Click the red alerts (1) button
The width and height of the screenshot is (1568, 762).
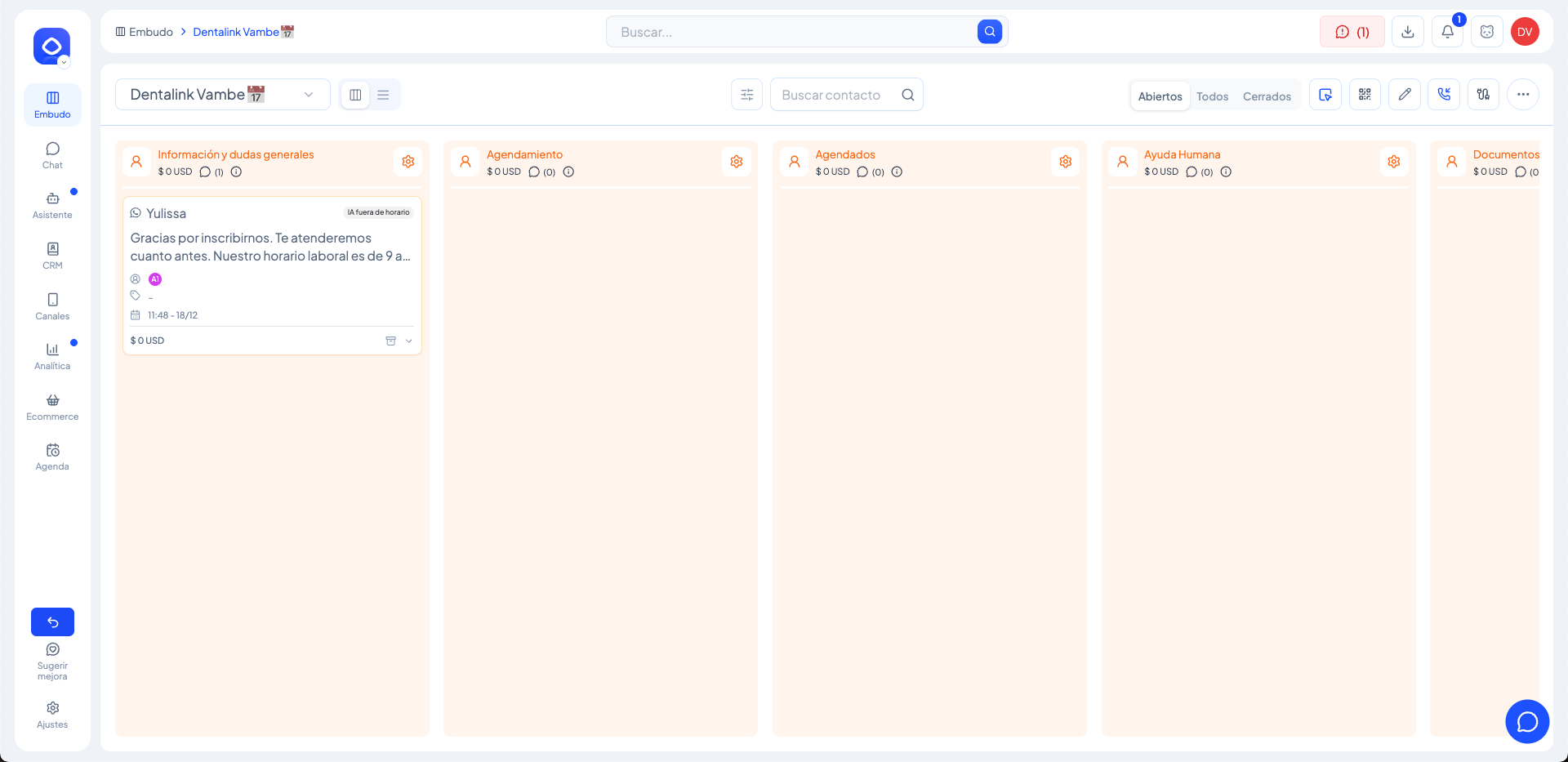[x=1352, y=32]
